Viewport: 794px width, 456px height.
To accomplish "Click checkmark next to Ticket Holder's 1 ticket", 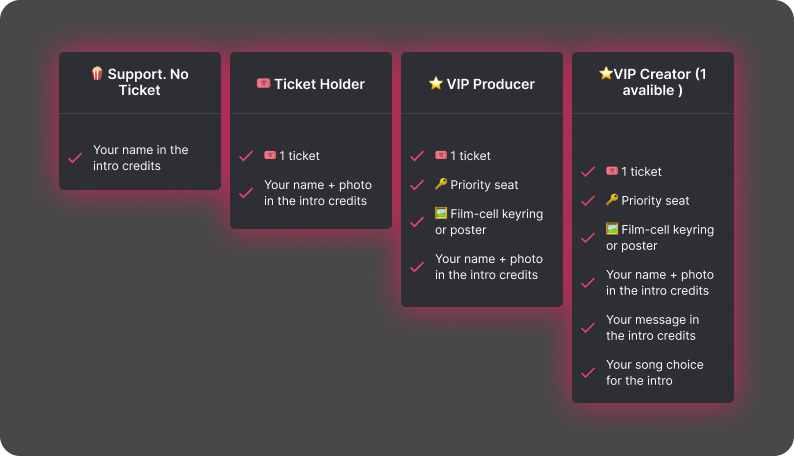I will coord(246,156).
